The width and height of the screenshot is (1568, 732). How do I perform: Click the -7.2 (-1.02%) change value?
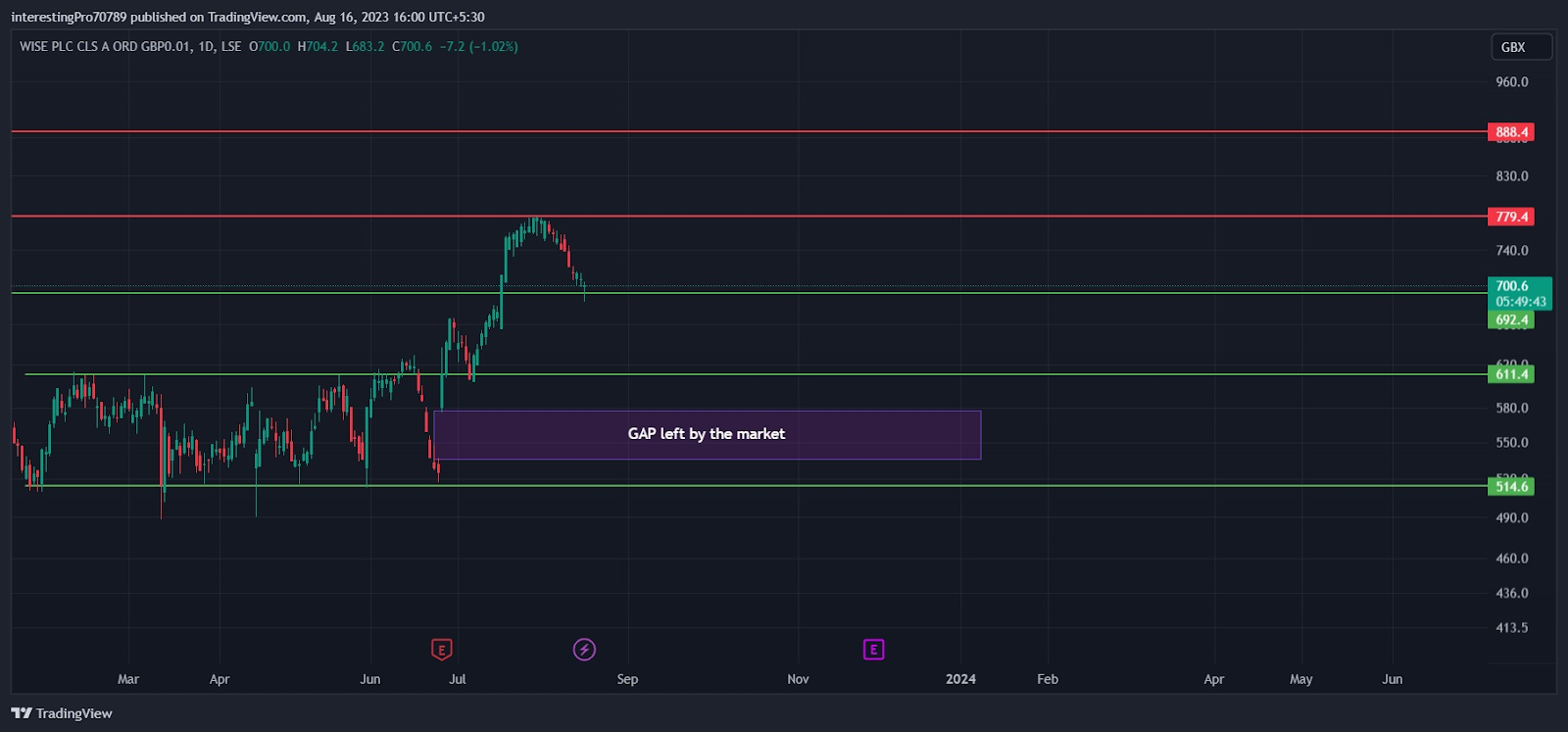[x=478, y=46]
